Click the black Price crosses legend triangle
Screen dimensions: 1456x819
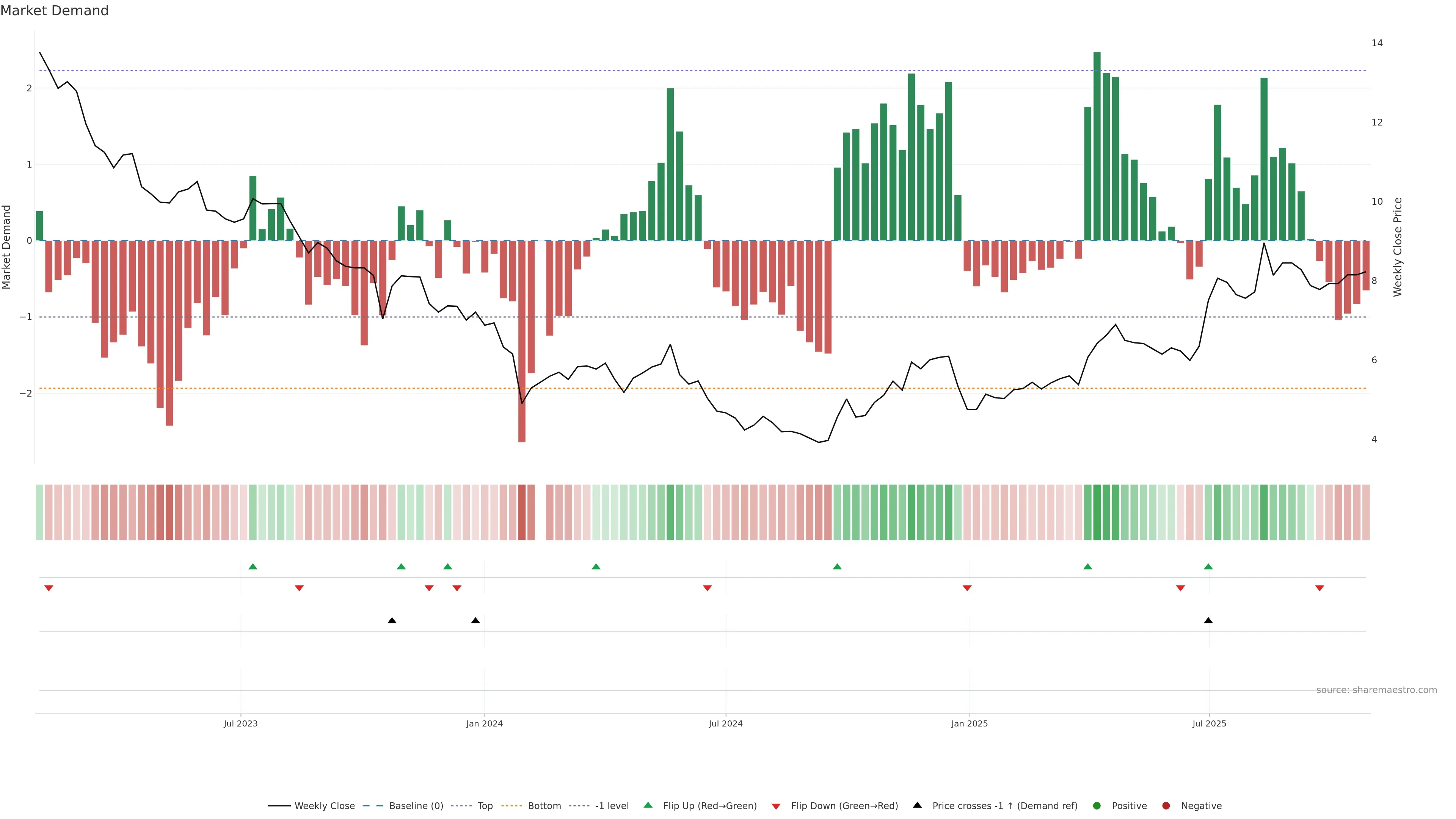[917, 805]
